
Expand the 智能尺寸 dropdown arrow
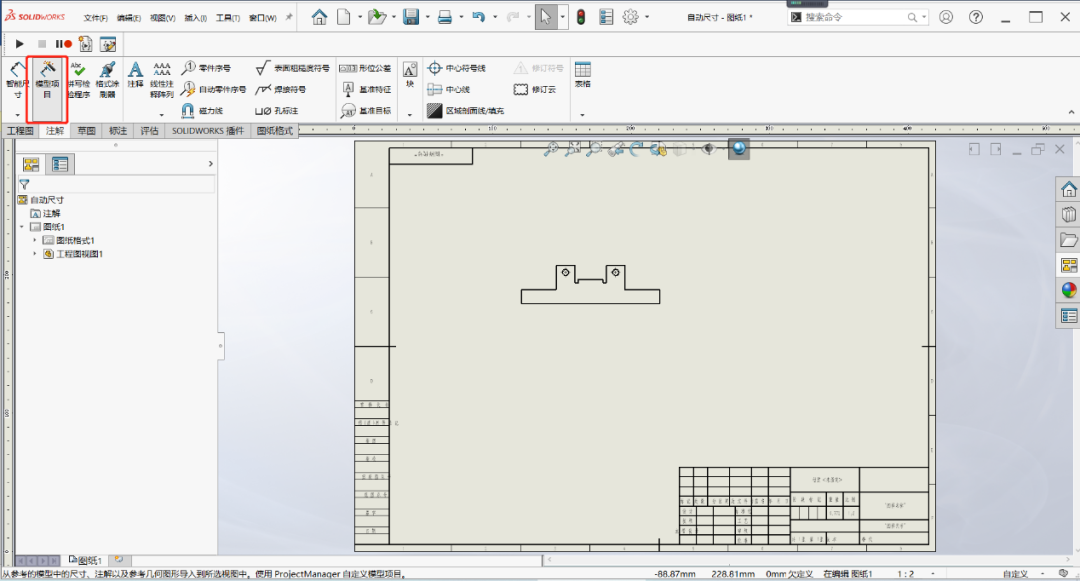[x=17, y=114]
